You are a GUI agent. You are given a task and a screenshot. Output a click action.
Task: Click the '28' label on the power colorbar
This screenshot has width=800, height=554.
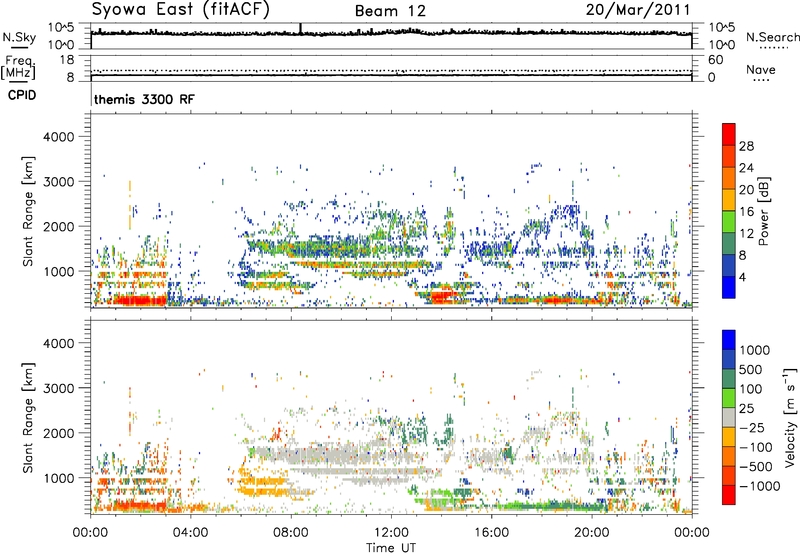point(746,146)
